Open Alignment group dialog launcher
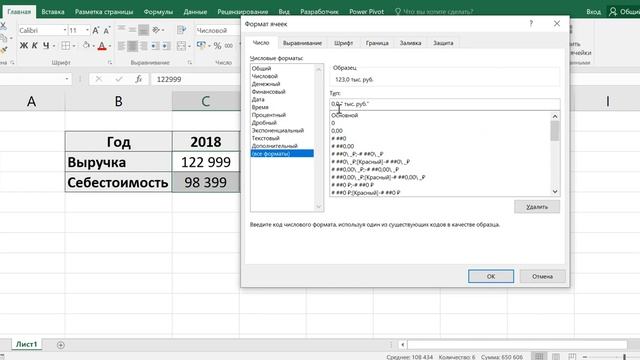 (x=190, y=62)
